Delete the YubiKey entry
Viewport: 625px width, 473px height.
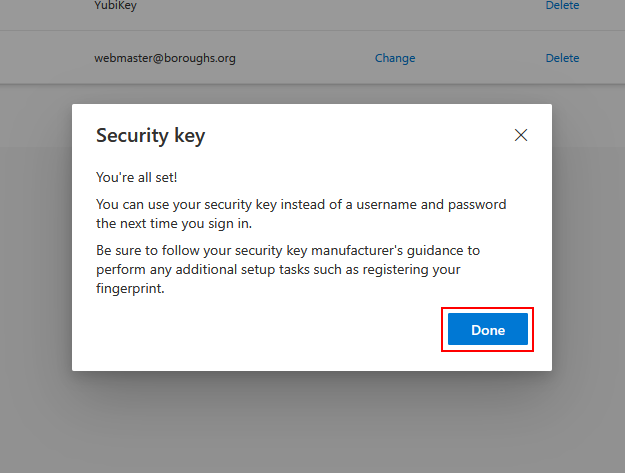(x=562, y=6)
